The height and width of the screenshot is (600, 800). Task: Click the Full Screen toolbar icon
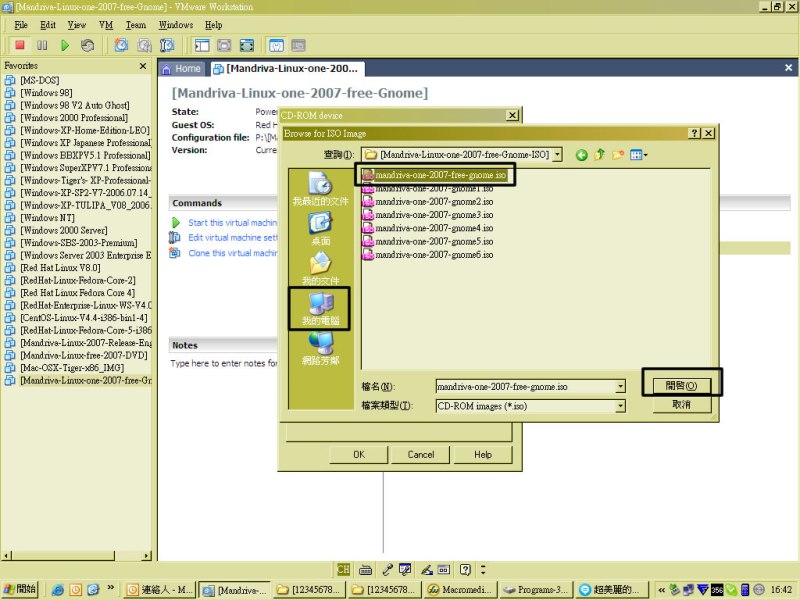tap(246, 45)
